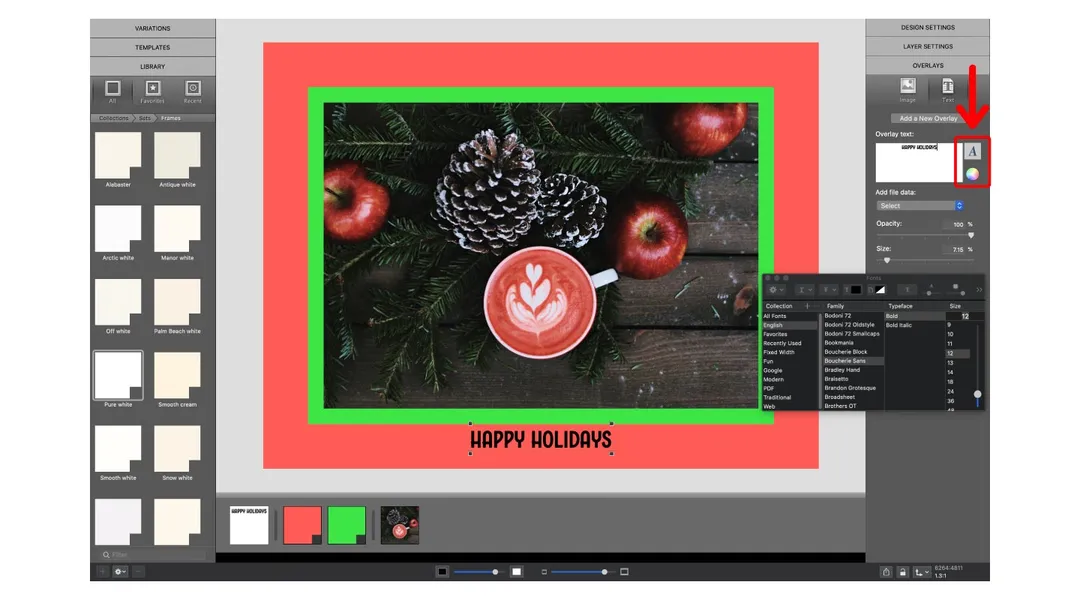Image resolution: width=1080 pixels, height=600 pixels.
Task: Click the library Filter search field
Action: coord(153,555)
